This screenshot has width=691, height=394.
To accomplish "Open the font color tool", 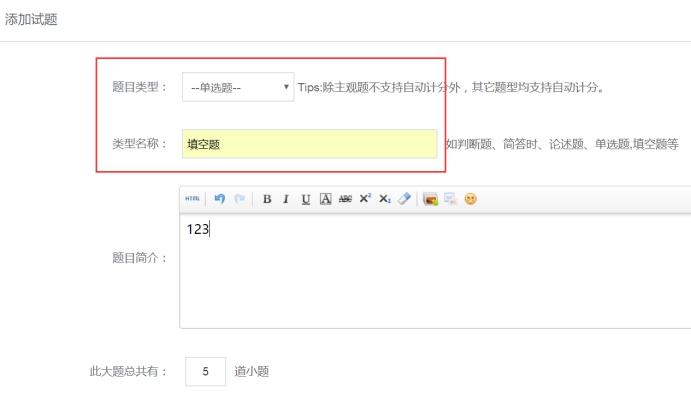I will coord(325,199).
